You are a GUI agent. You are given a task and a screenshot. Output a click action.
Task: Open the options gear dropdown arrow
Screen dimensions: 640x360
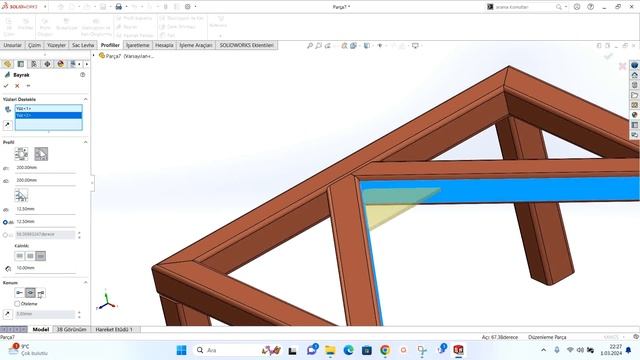(x=196, y=7)
